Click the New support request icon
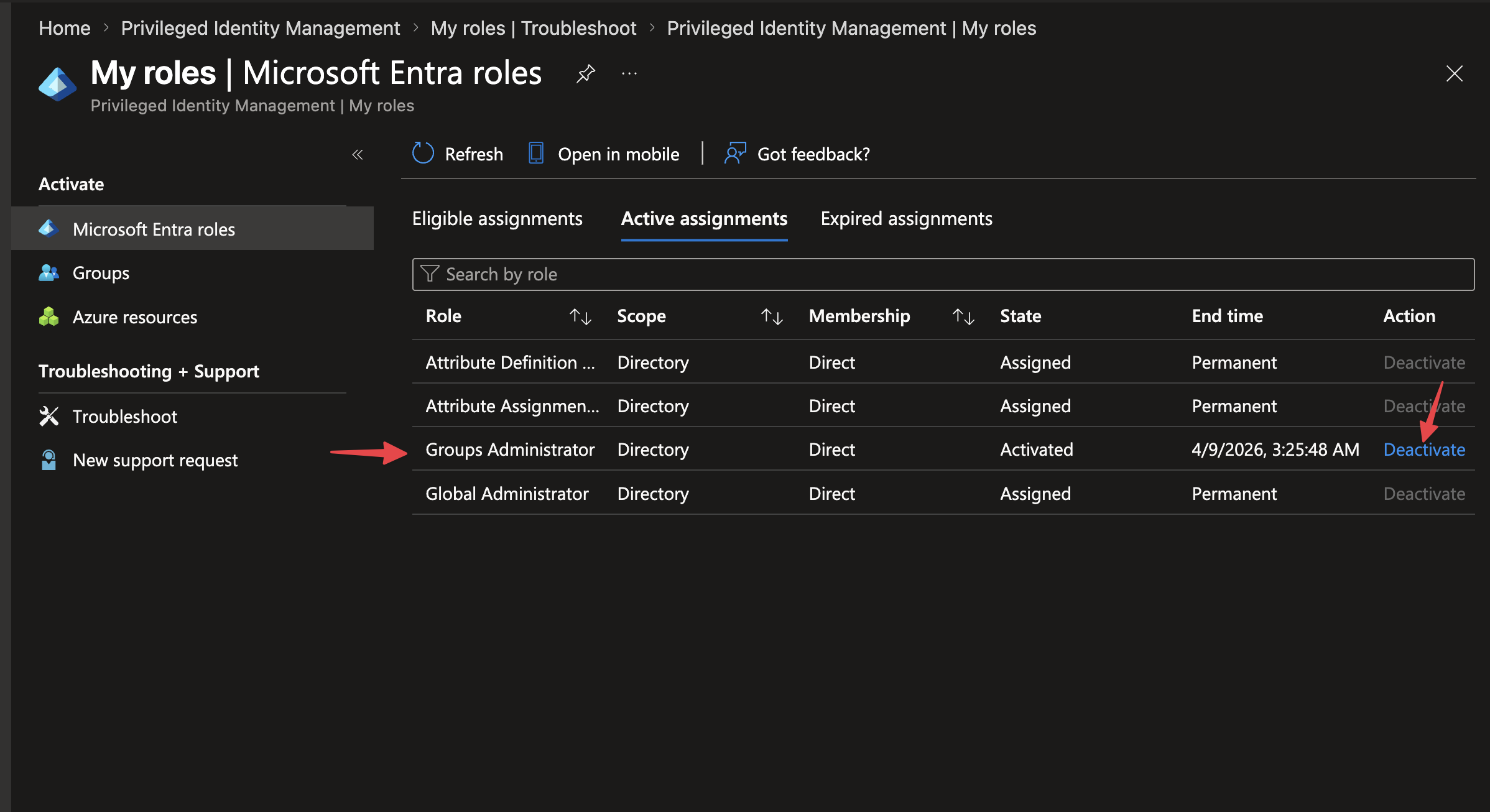Screen dimensions: 1490x812 [49, 459]
